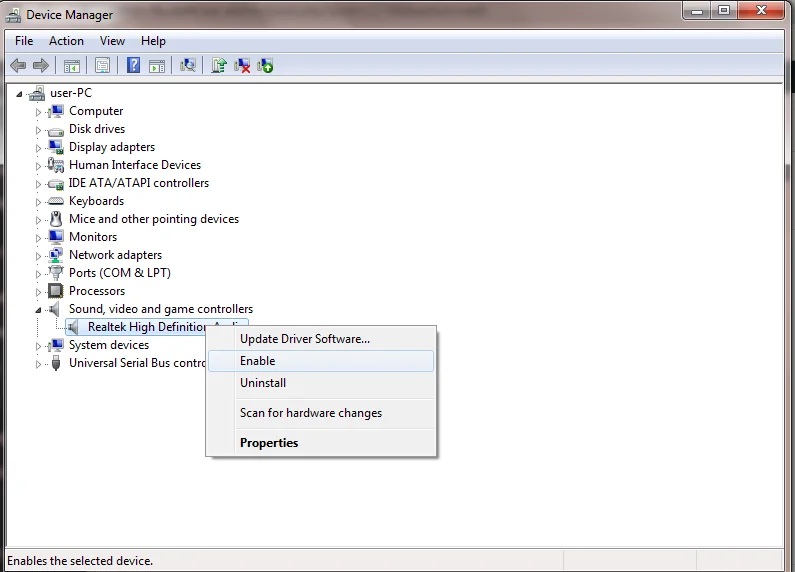
Task: Collapse Sound, video and game controllers
Action: pos(38,310)
